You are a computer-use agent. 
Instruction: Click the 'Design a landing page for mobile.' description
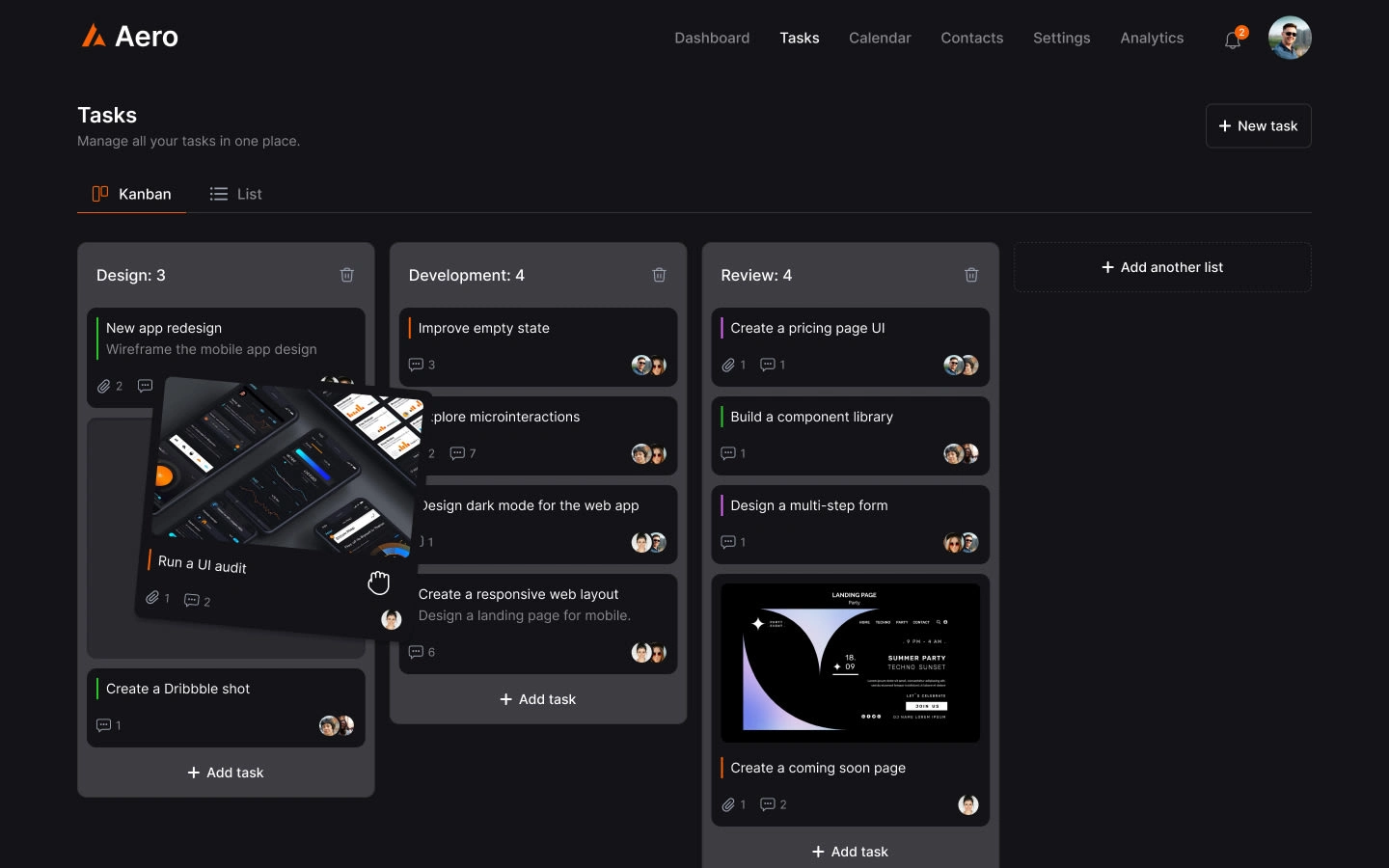point(525,615)
